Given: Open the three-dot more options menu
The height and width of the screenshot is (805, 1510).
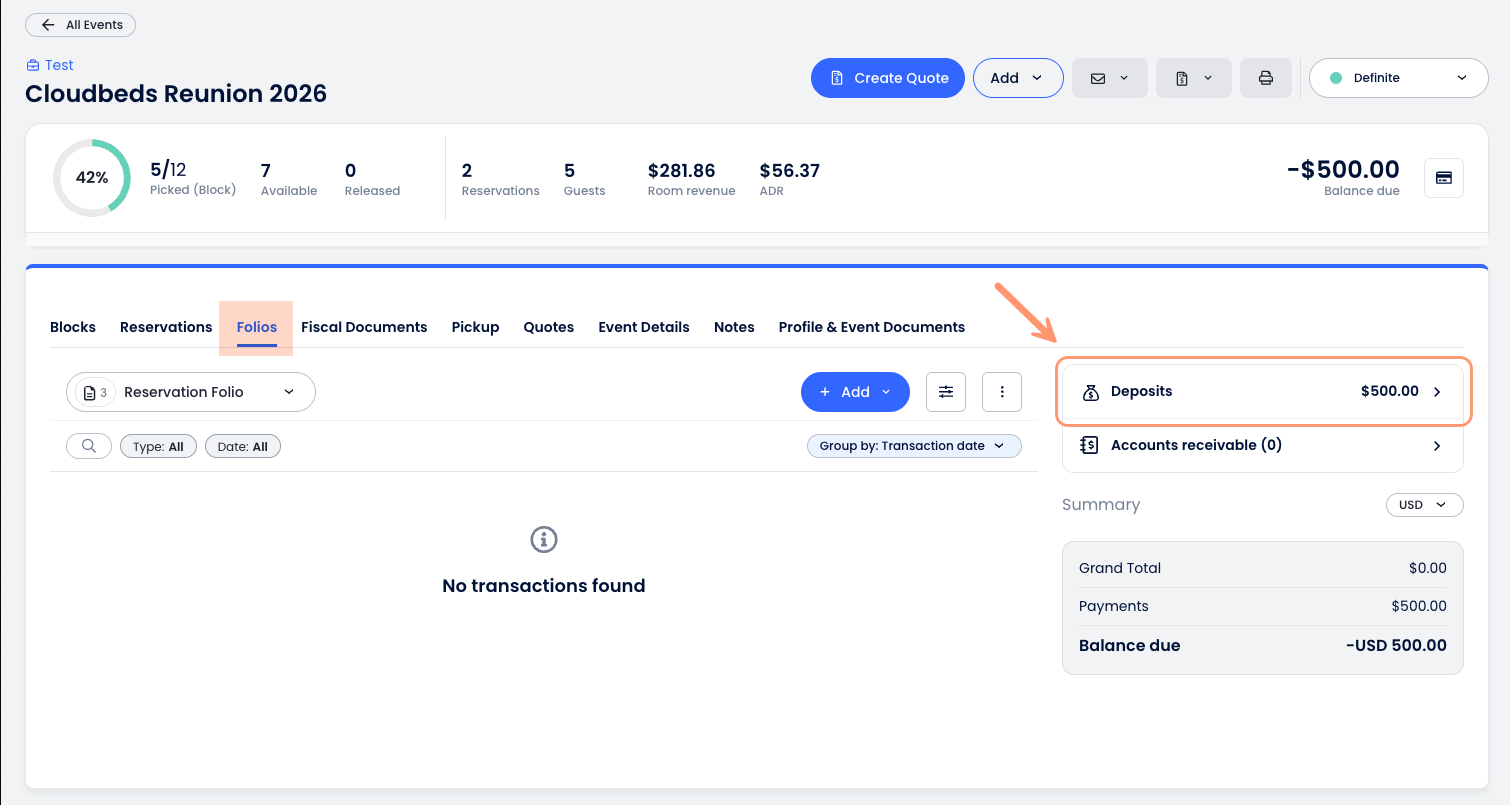Looking at the screenshot, I should click(1002, 392).
